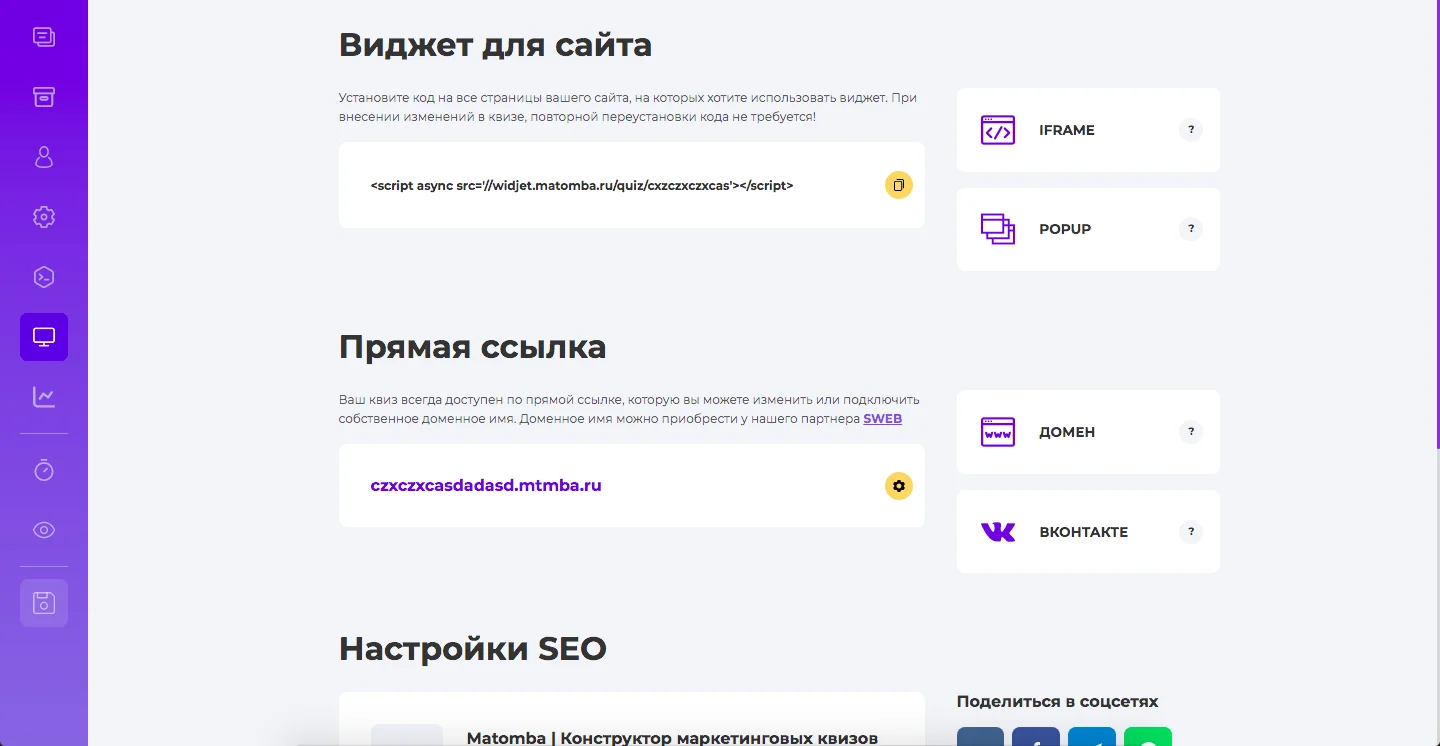This screenshot has width=1440, height=746.
Task: Click the IFRAME code window icon
Action: (998, 130)
